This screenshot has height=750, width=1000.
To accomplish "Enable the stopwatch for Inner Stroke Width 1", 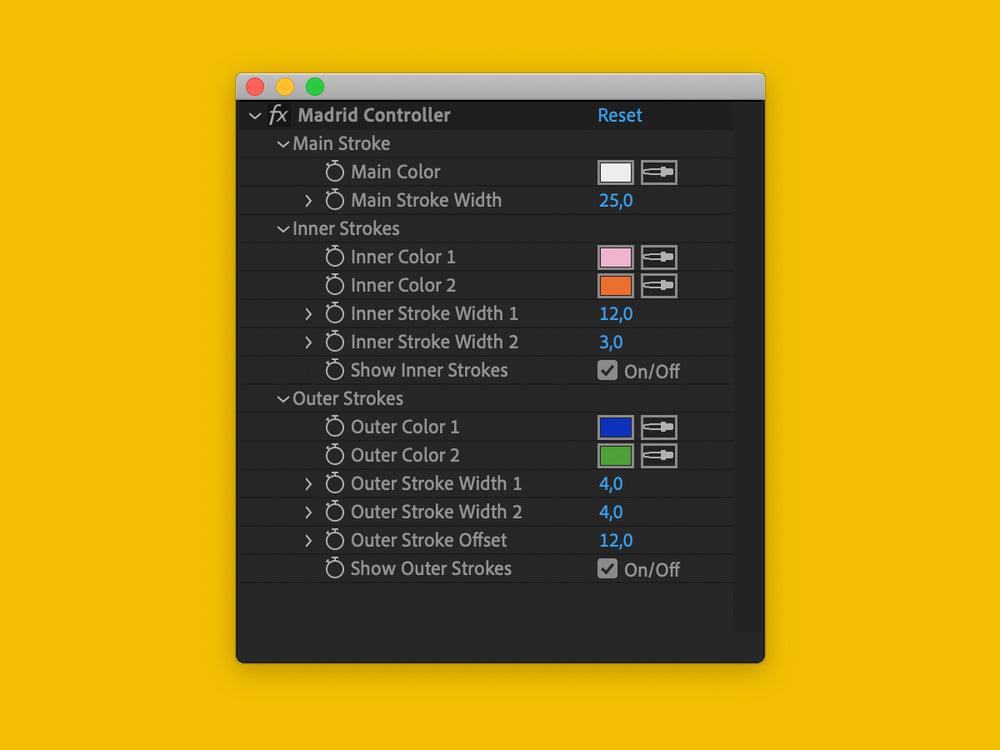I will (x=334, y=314).
